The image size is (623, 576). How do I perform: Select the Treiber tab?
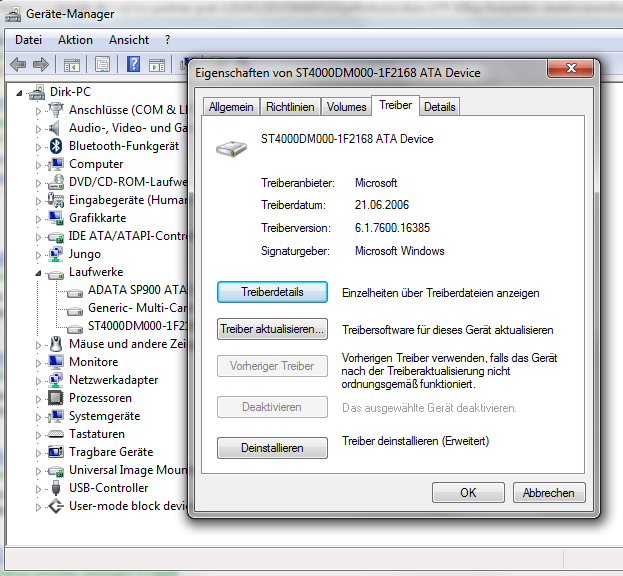click(395, 105)
